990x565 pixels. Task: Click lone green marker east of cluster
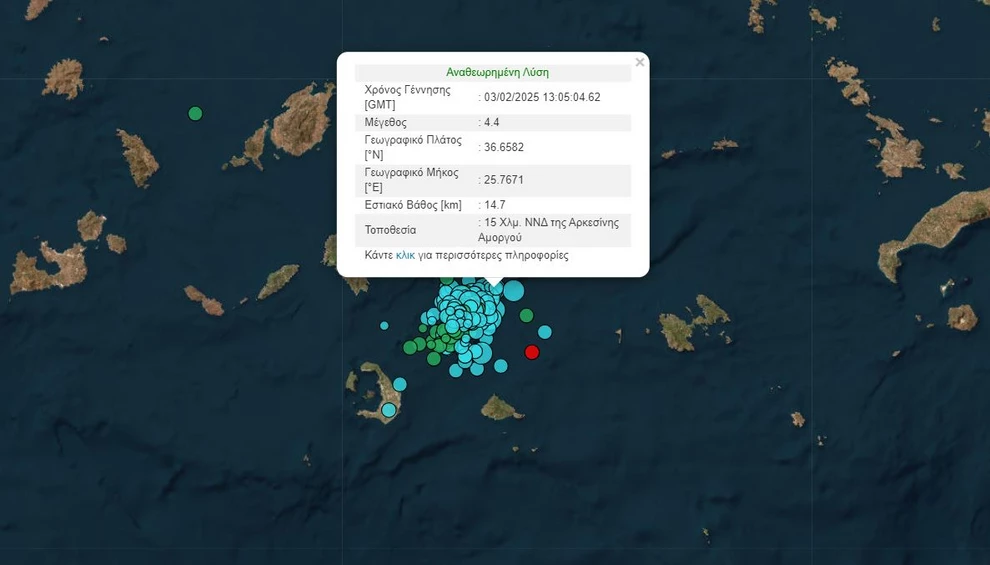[526, 316]
